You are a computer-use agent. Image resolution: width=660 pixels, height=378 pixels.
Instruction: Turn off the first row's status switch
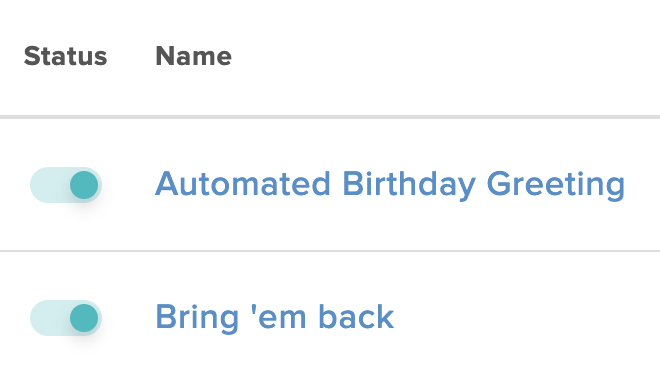[x=66, y=185]
